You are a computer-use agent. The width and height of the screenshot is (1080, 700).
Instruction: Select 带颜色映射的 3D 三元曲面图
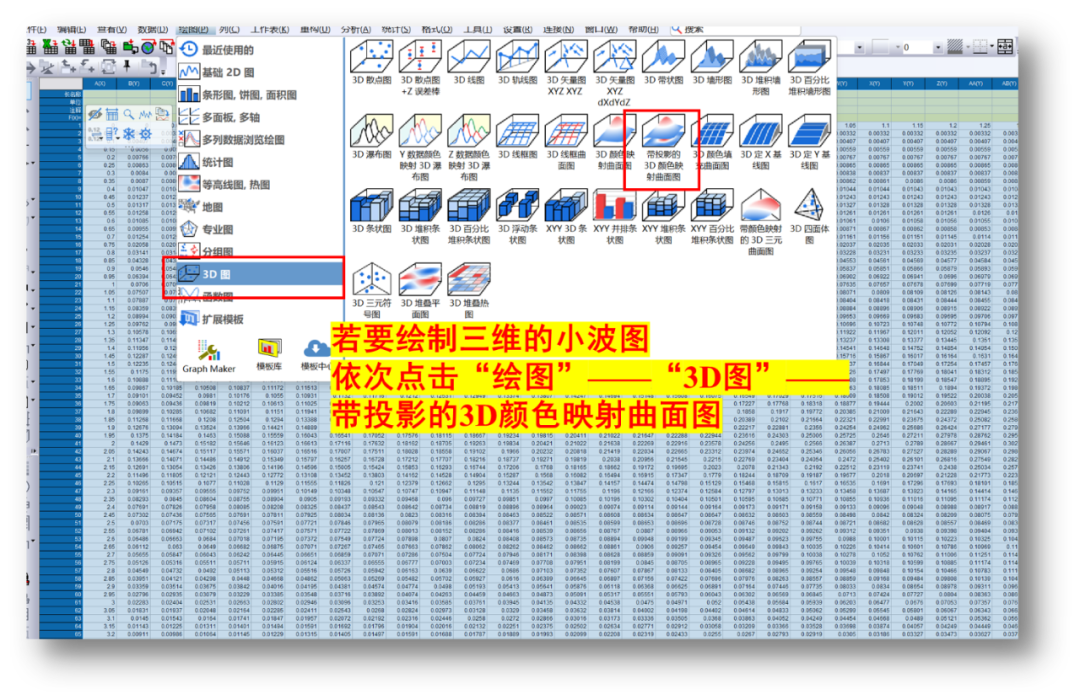point(760,222)
